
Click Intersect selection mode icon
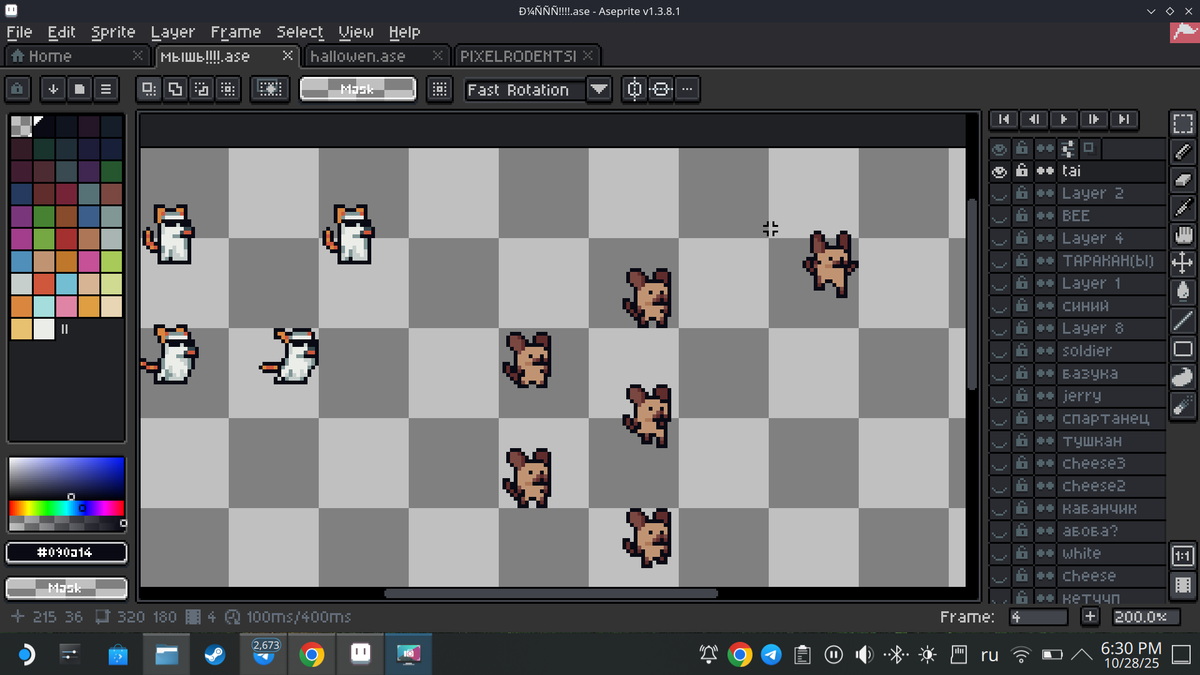228,89
